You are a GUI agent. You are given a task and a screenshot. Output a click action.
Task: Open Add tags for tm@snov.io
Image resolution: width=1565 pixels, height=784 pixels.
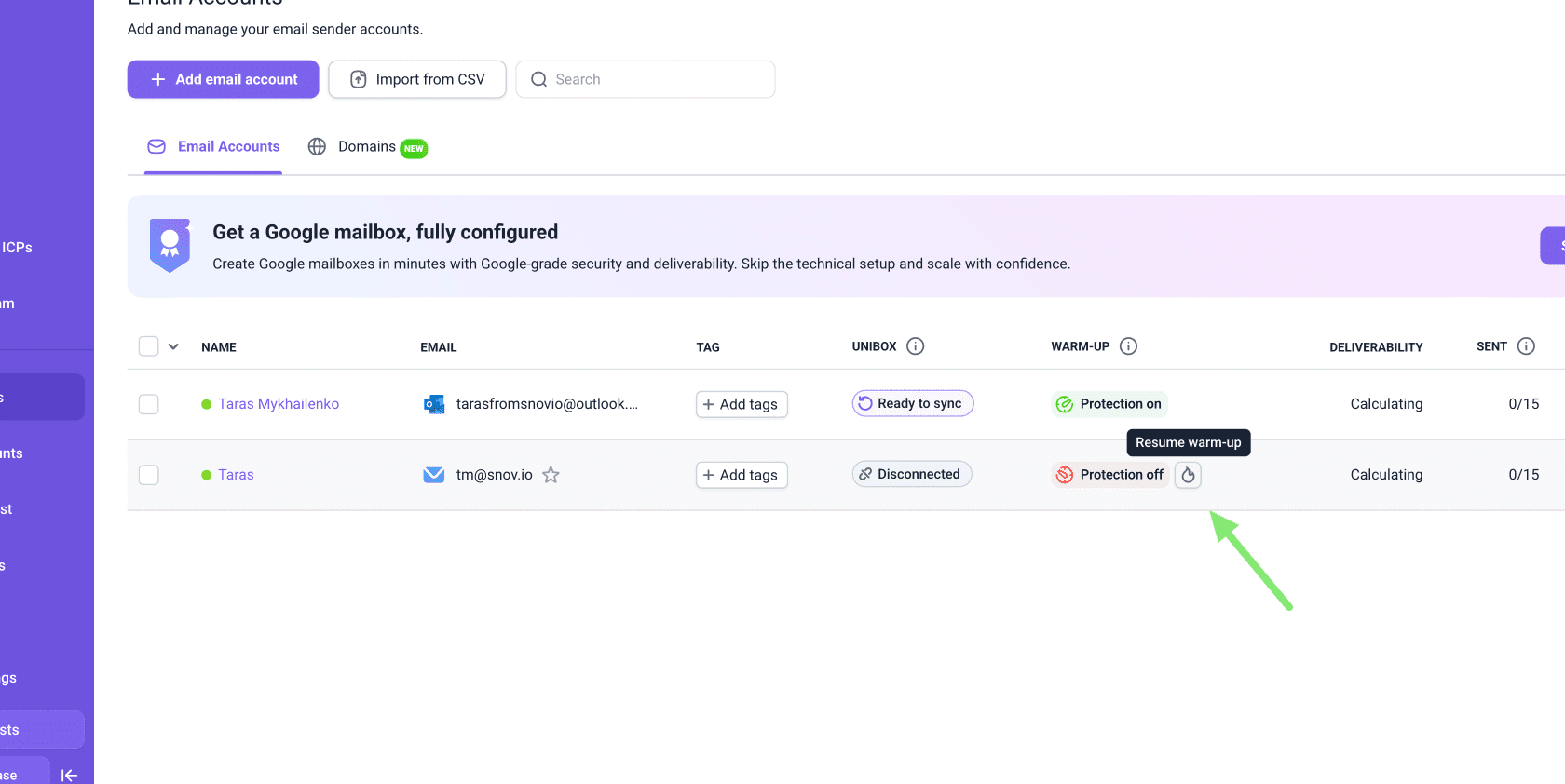coord(742,475)
